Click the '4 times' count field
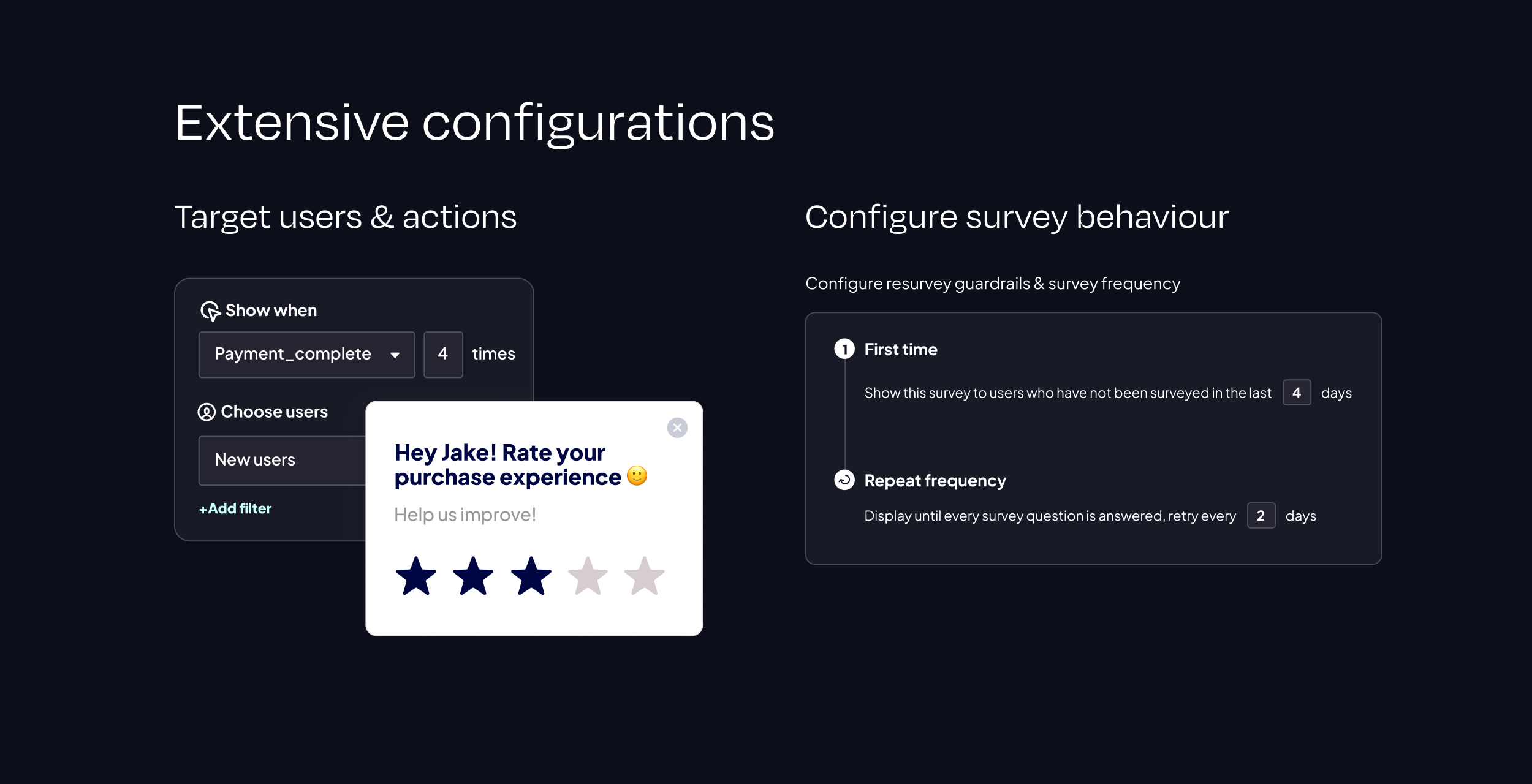Image resolution: width=1532 pixels, height=784 pixels. click(x=443, y=354)
